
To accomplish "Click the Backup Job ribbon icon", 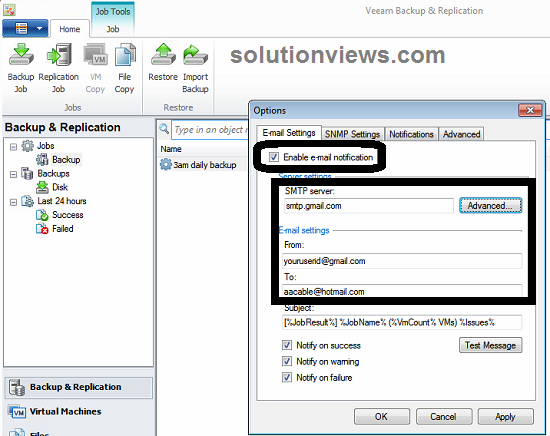I will click(x=21, y=55).
